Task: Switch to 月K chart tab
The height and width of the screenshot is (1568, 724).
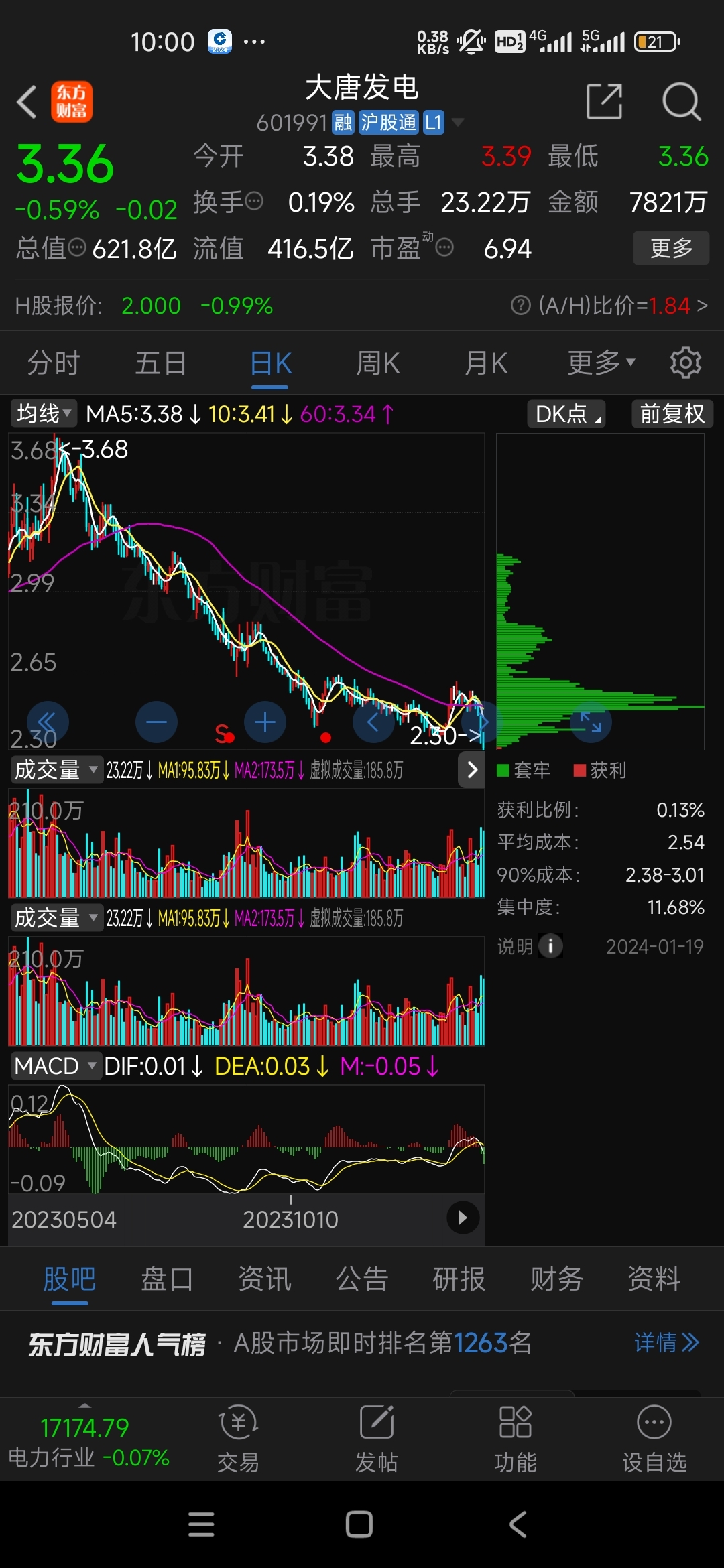Action: coord(487,363)
